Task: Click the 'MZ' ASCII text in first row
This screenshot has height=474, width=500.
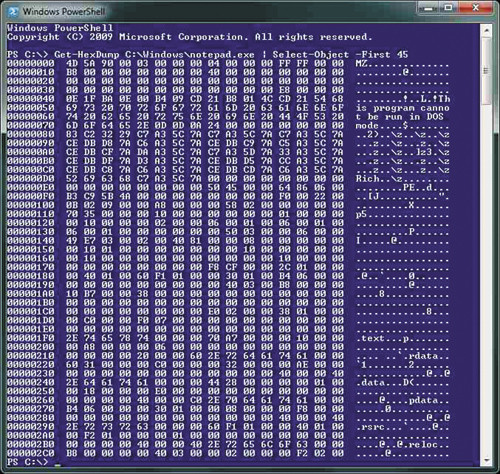Action: pos(361,63)
